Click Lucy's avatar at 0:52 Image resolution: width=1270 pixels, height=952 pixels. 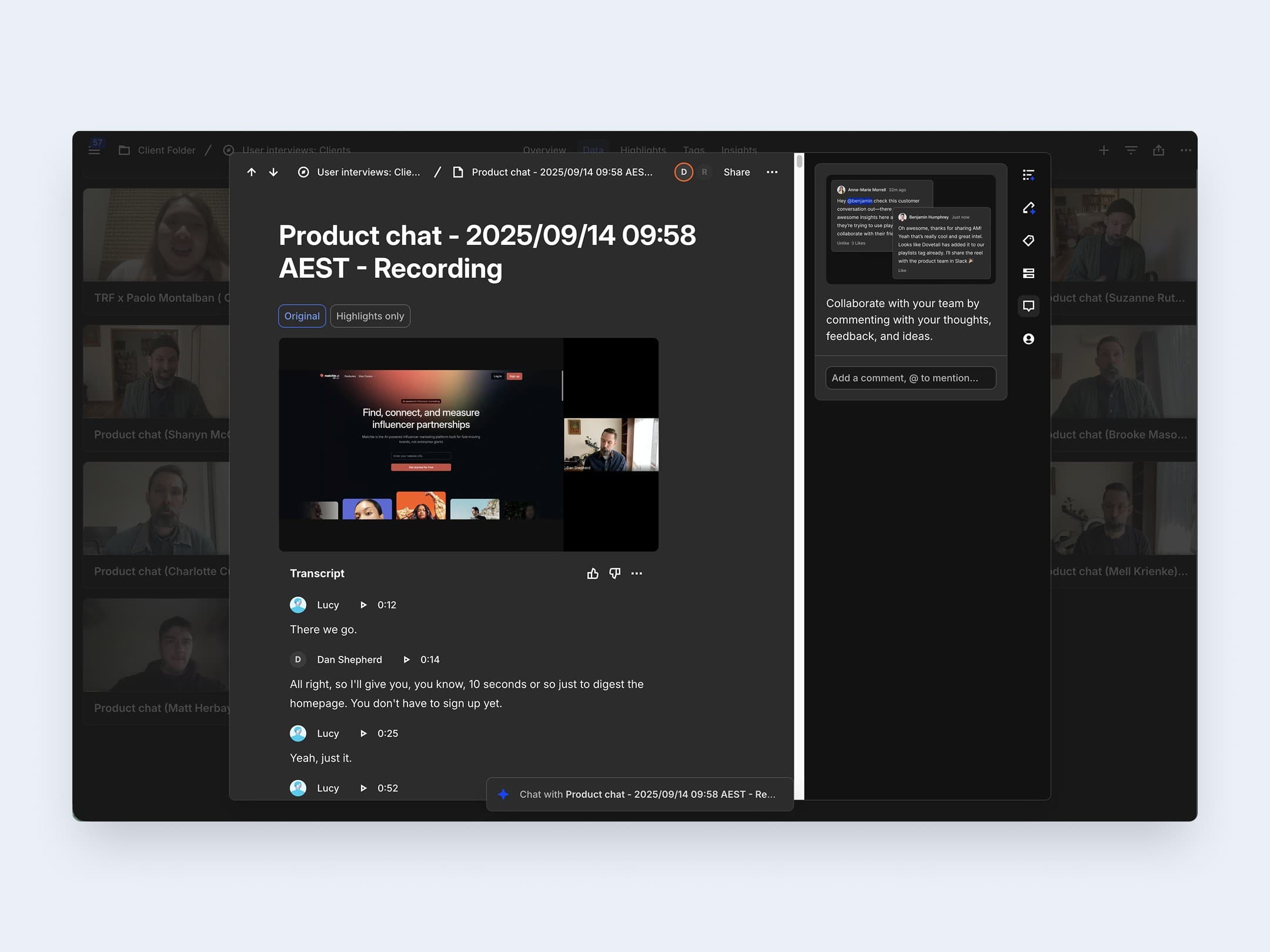(x=298, y=788)
